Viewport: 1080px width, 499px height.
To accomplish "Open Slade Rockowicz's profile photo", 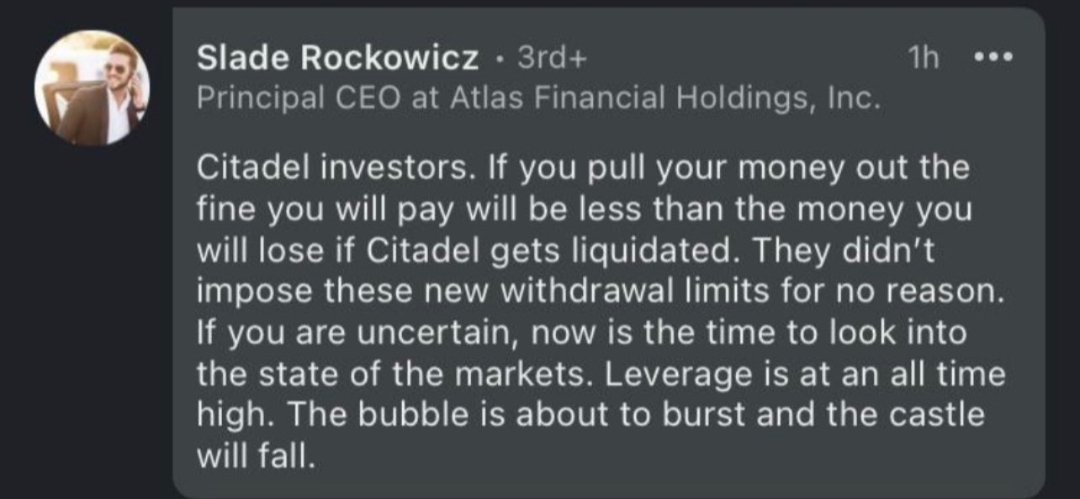I will coord(92,88).
